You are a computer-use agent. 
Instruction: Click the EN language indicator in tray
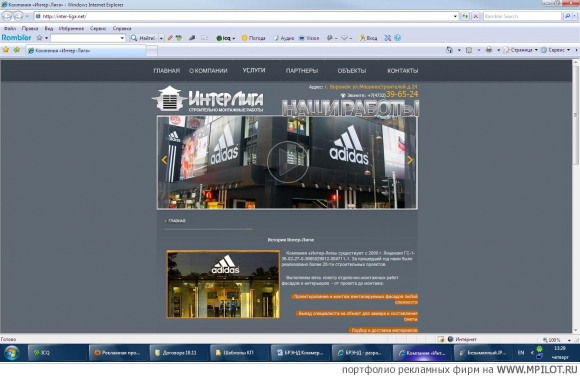(521, 353)
